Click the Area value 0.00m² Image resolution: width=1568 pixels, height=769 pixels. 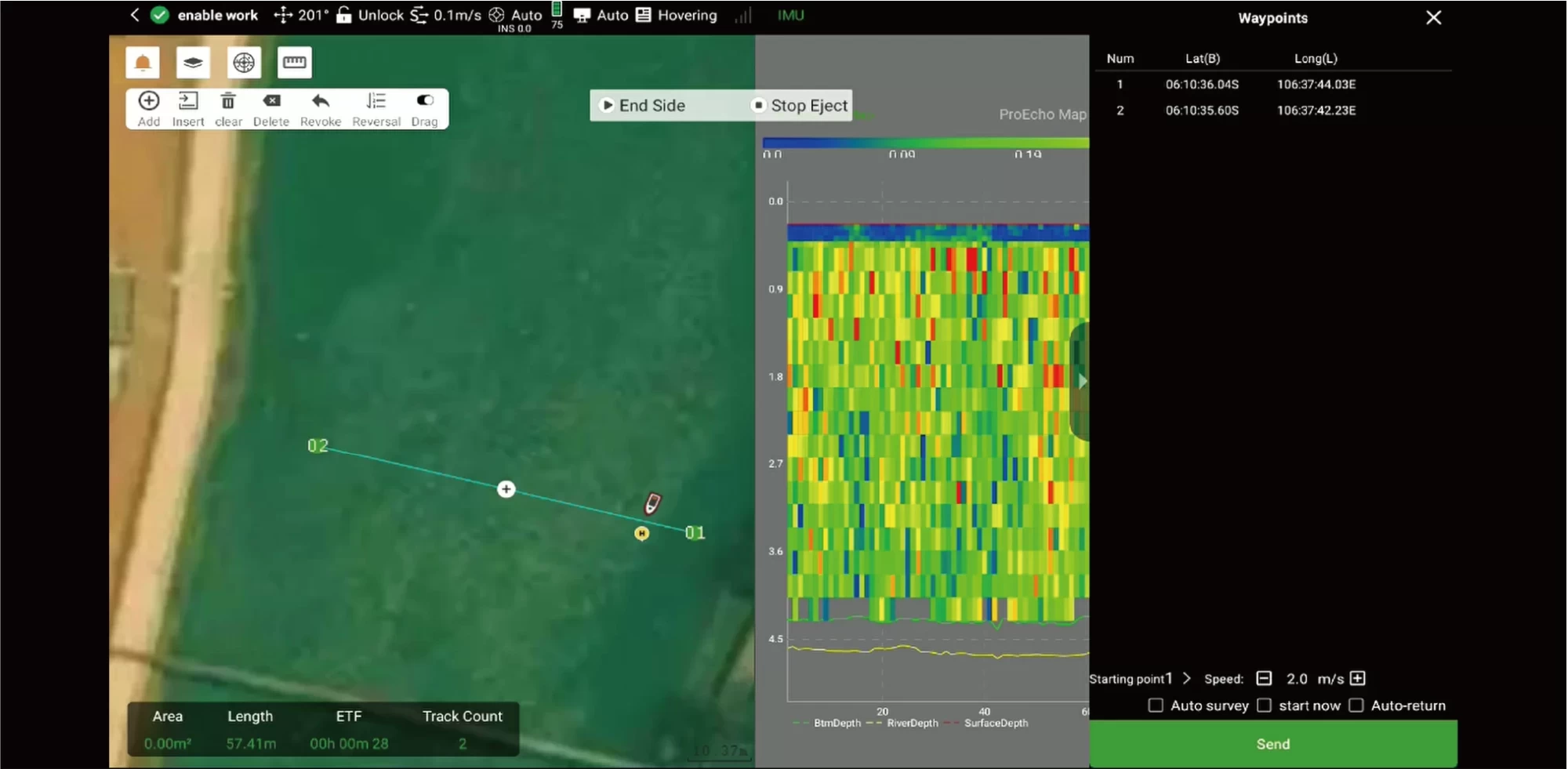[x=168, y=744]
